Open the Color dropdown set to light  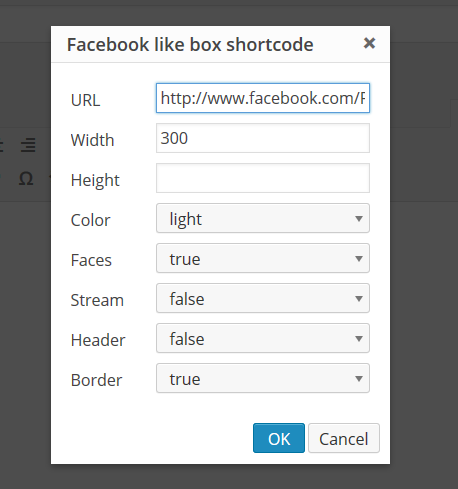[263, 218]
